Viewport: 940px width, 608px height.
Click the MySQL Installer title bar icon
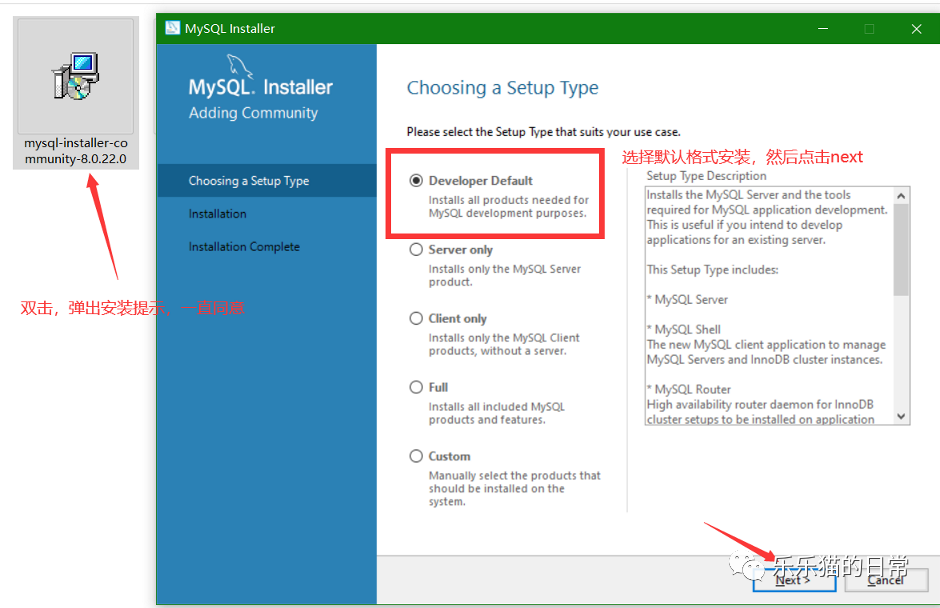[173, 28]
